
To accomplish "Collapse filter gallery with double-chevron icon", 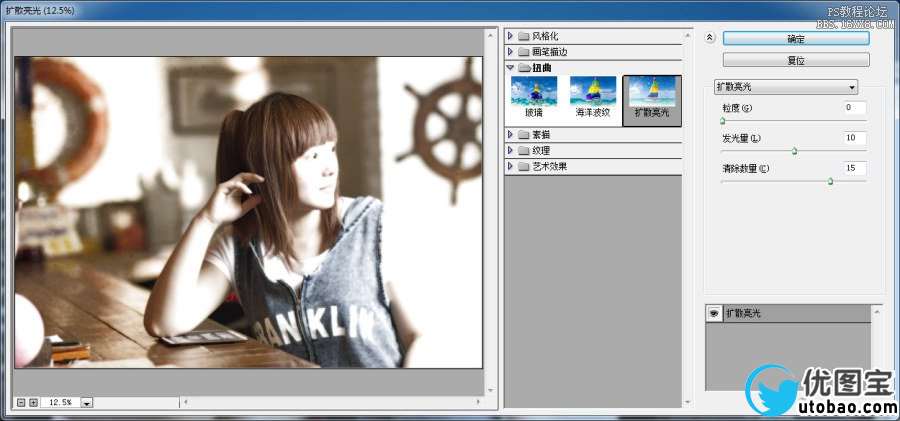I will point(710,38).
